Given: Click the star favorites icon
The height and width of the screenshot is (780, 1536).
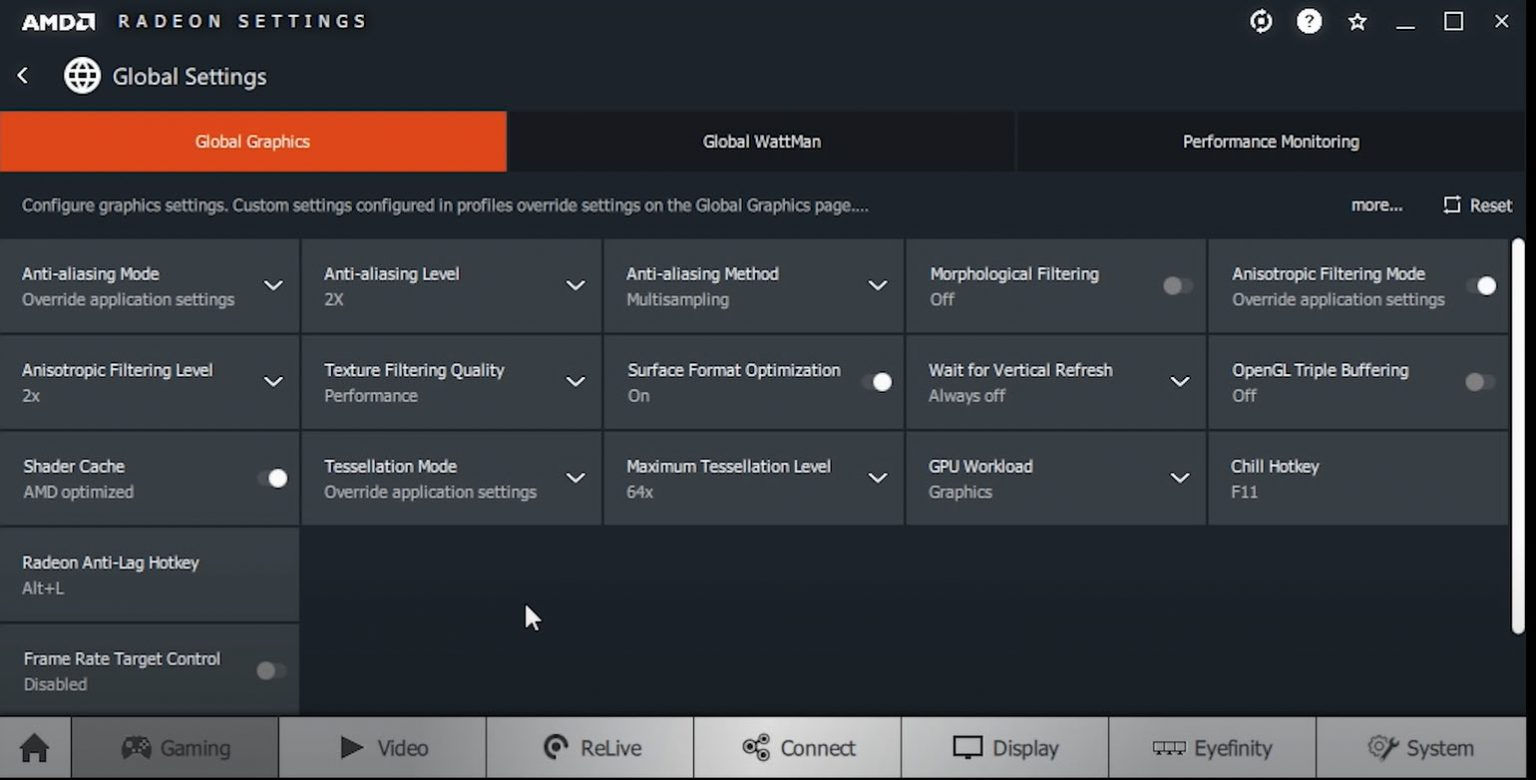Looking at the screenshot, I should pyautogui.click(x=1357, y=21).
